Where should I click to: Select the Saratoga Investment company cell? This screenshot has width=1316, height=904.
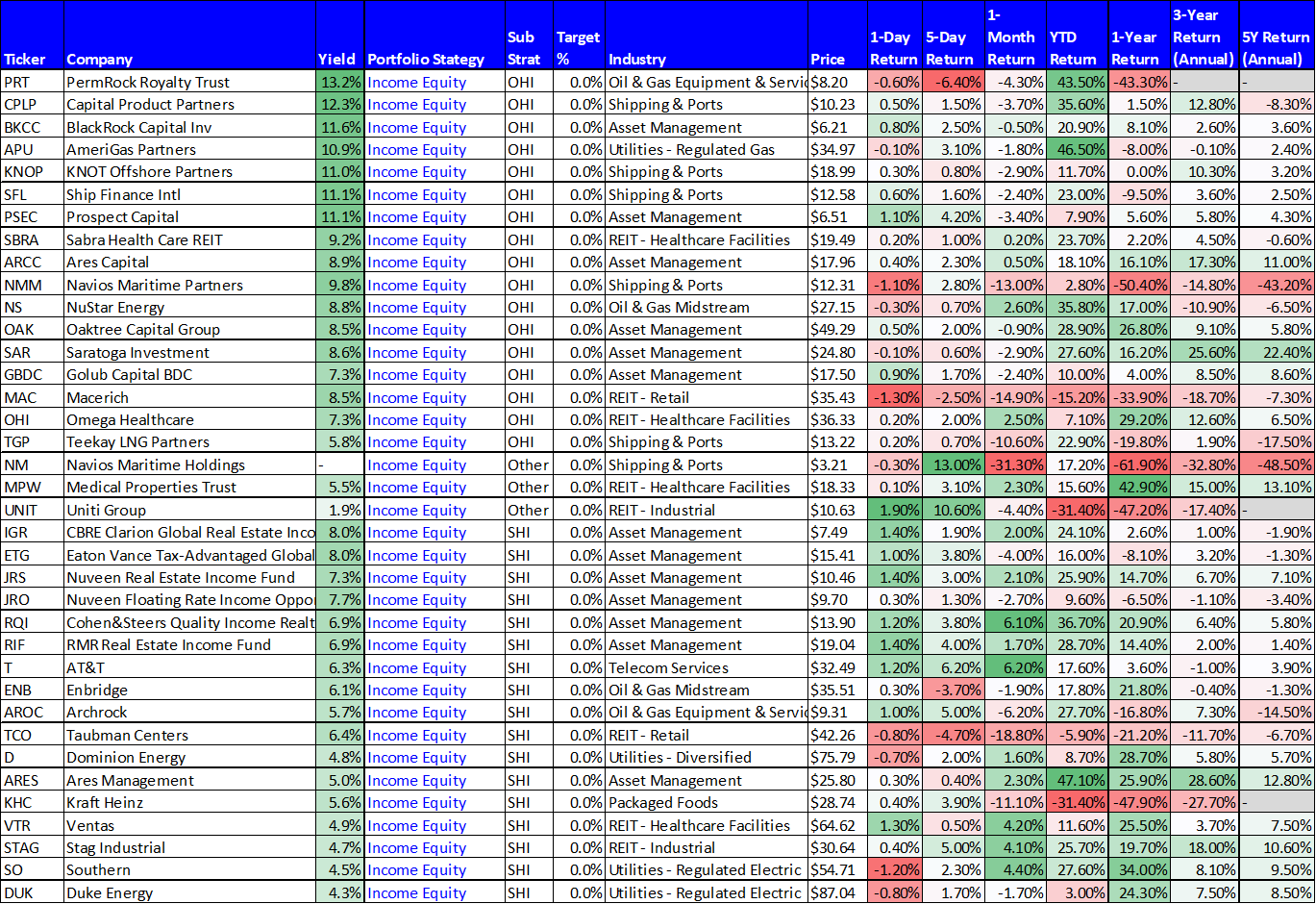click(189, 352)
